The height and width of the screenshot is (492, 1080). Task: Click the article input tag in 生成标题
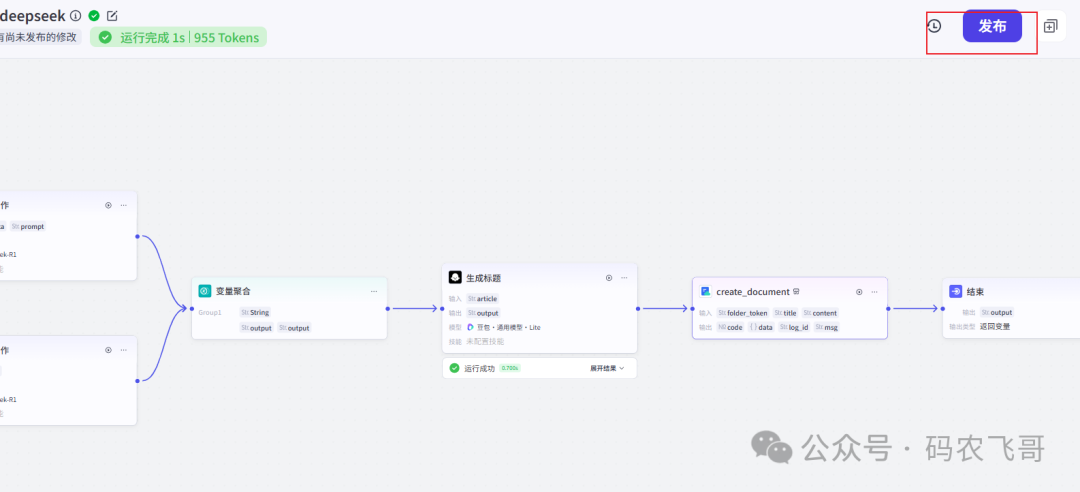(482, 298)
